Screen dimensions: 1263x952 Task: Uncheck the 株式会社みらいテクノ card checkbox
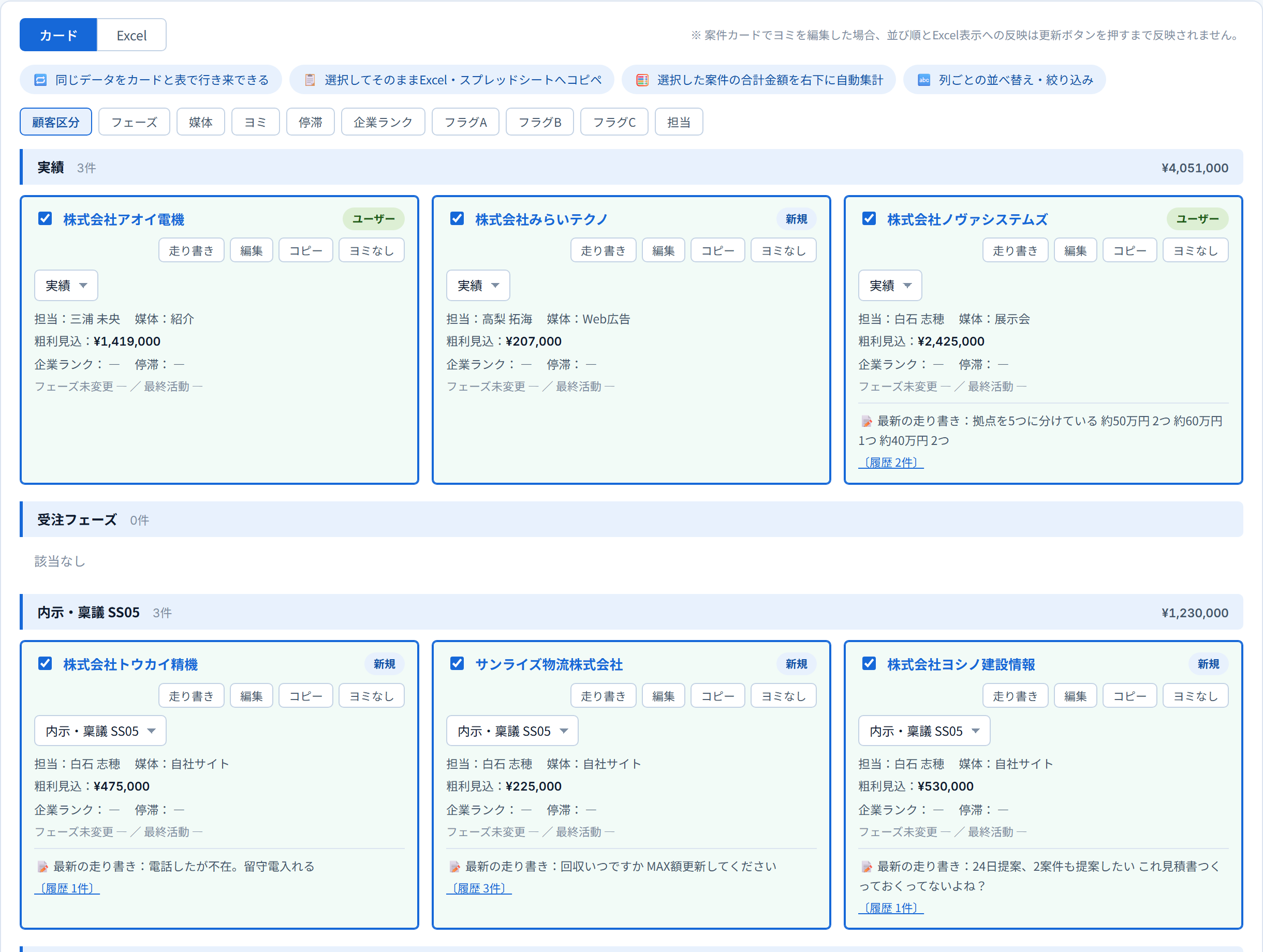[x=457, y=218]
